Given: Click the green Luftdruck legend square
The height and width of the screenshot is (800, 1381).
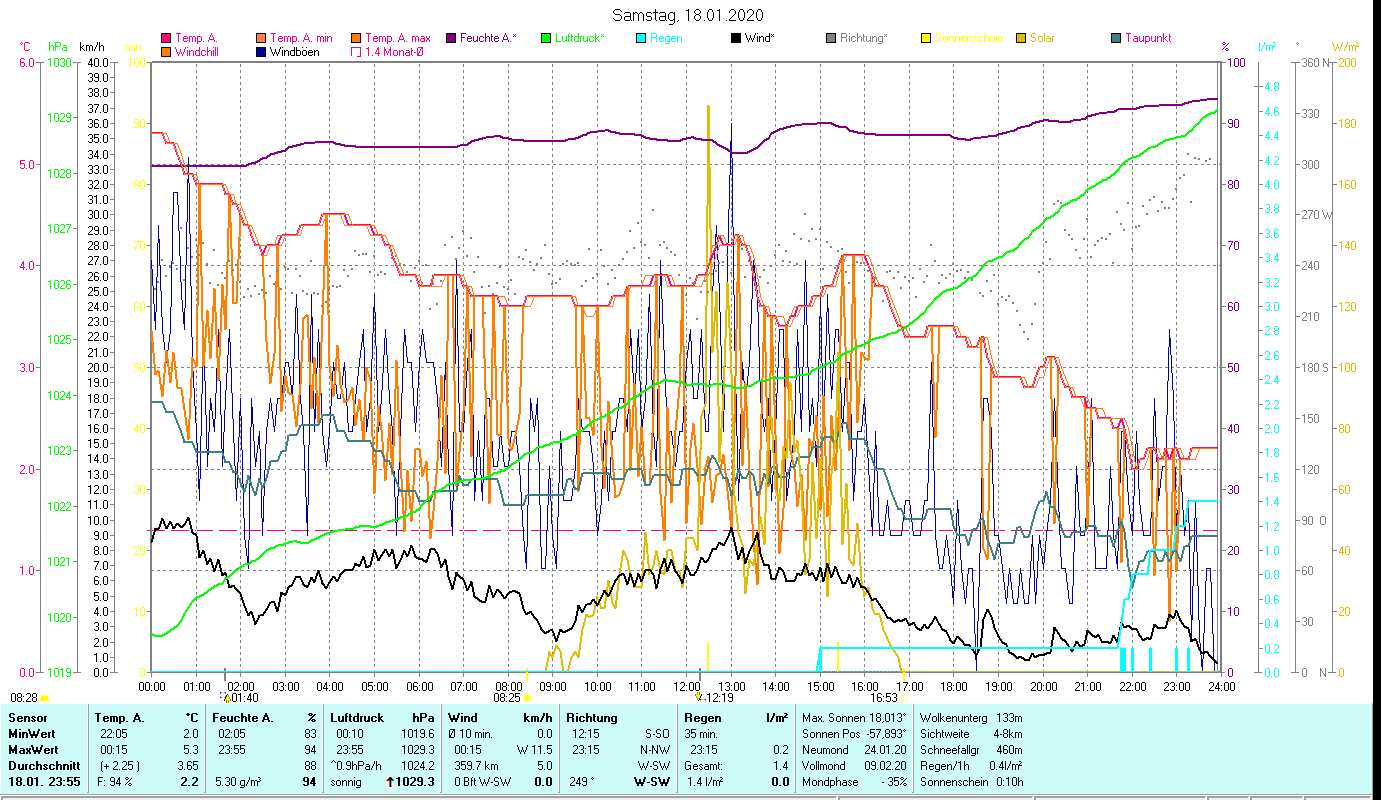Looking at the screenshot, I should [546, 38].
